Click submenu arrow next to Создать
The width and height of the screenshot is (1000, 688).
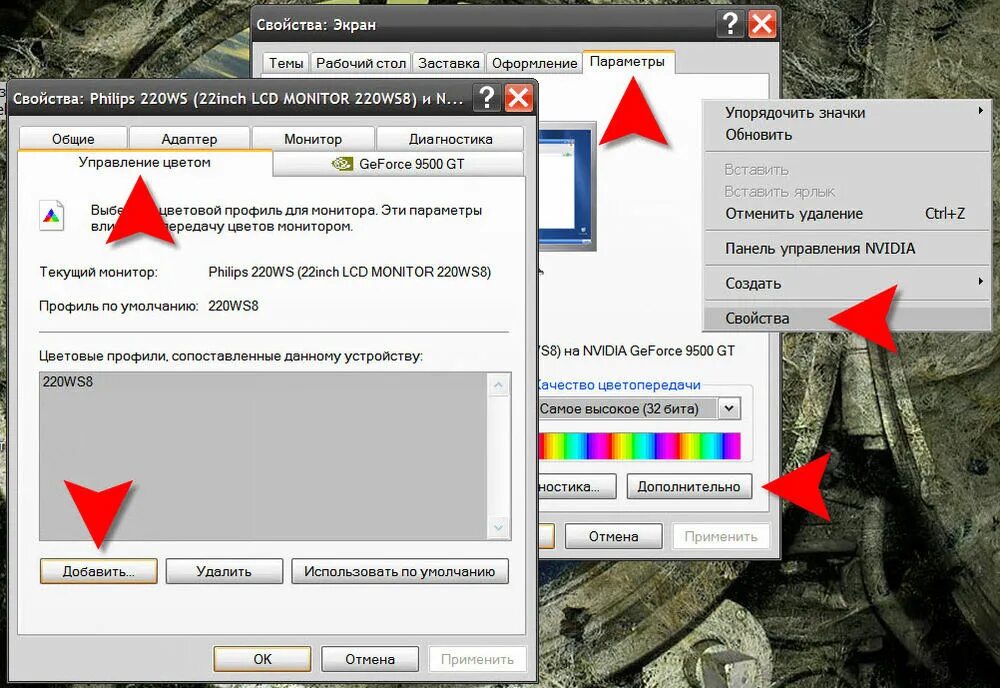(980, 281)
